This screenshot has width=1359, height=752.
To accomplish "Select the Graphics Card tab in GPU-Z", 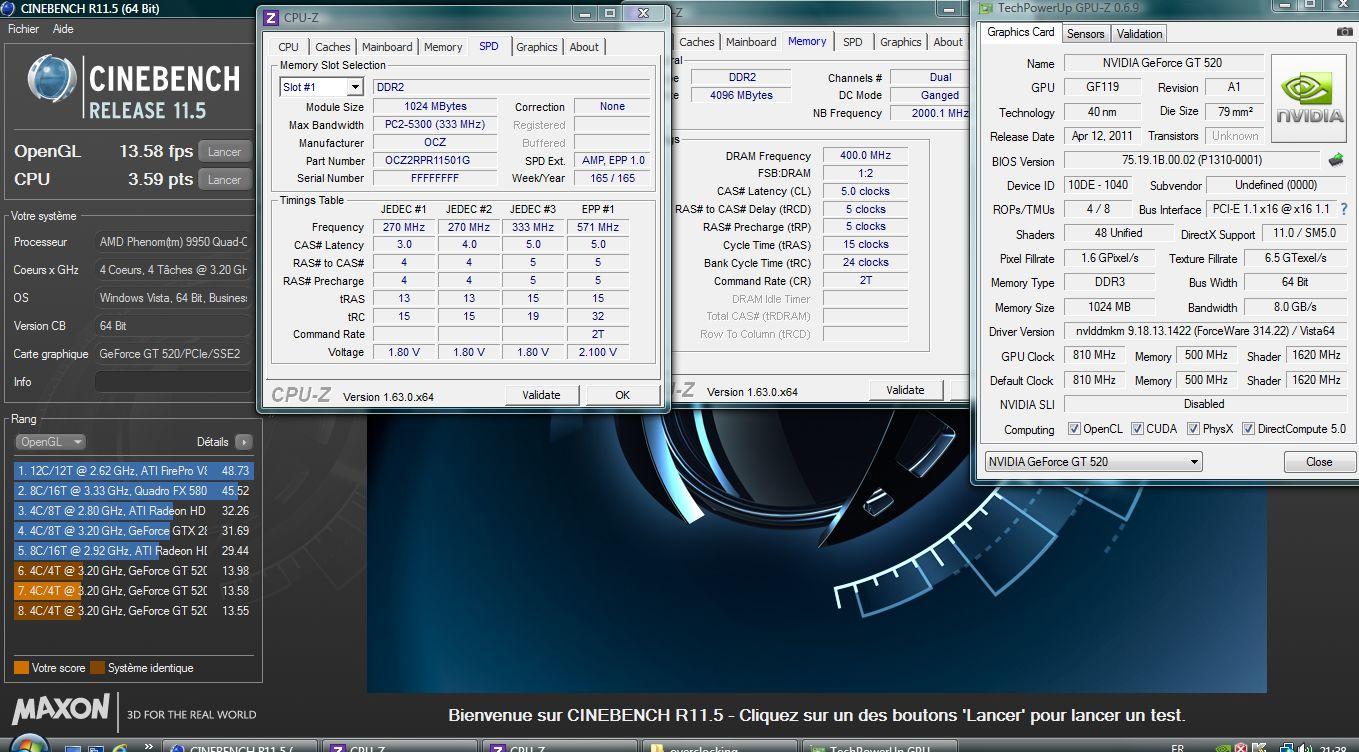I will (x=1021, y=32).
